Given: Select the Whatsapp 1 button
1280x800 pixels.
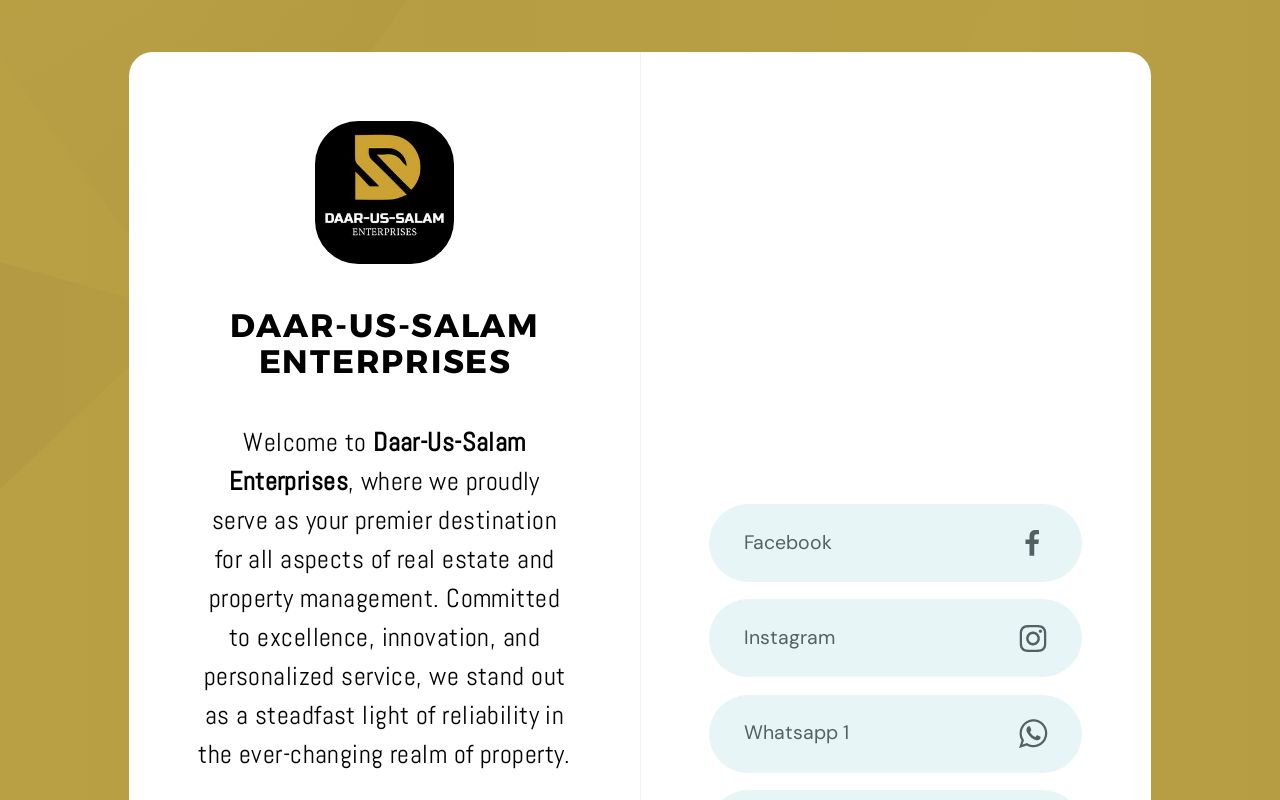Looking at the screenshot, I should (x=895, y=733).
